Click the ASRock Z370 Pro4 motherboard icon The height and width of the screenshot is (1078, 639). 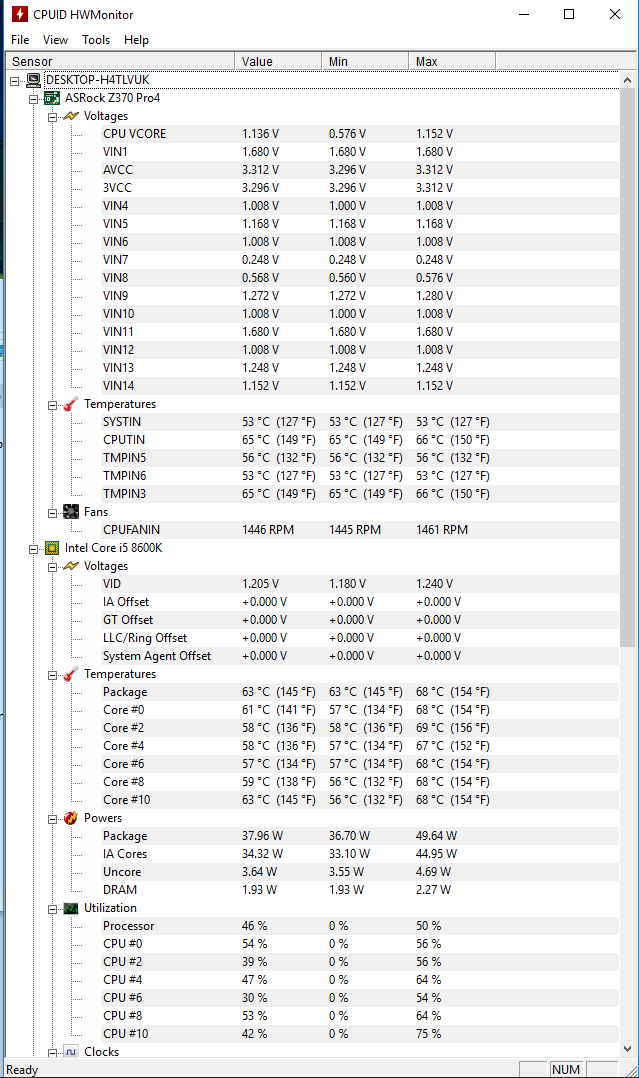[52, 98]
